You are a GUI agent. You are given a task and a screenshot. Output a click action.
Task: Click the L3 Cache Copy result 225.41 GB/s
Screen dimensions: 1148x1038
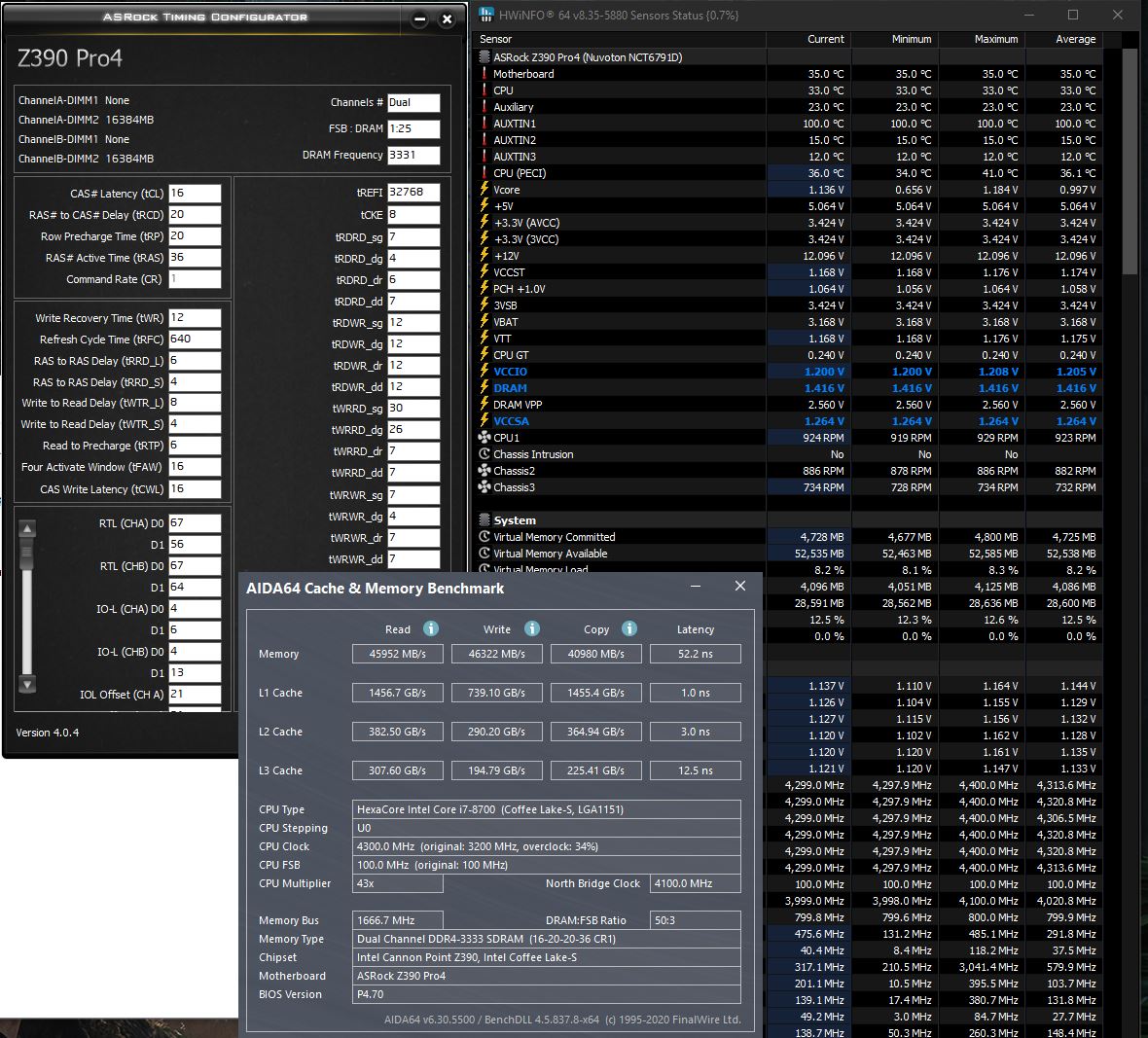click(596, 770)
